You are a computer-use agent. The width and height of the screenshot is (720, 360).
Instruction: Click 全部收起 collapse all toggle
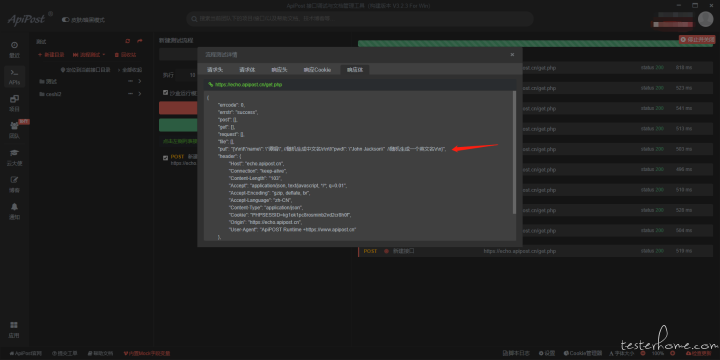130,70
